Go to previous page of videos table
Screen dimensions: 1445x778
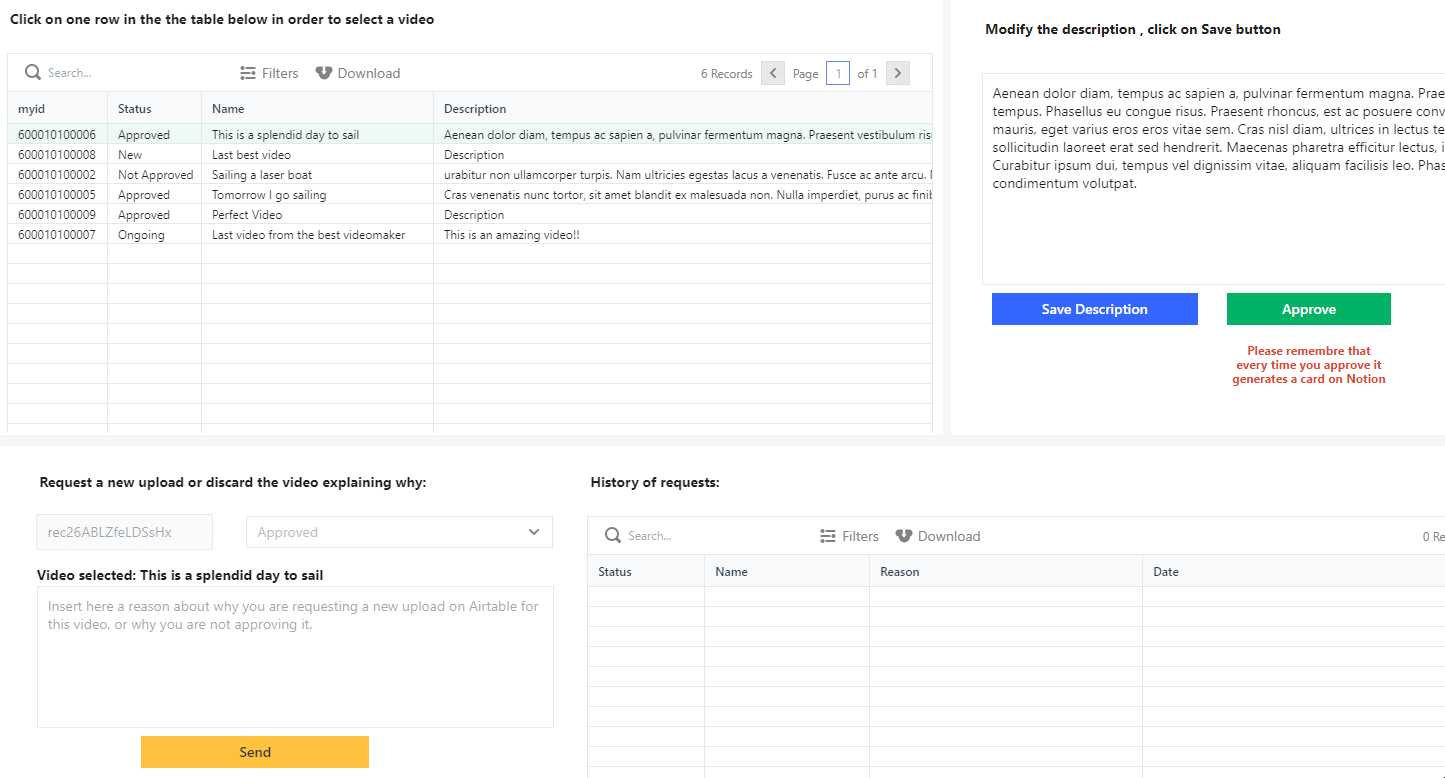coord(773,73)
